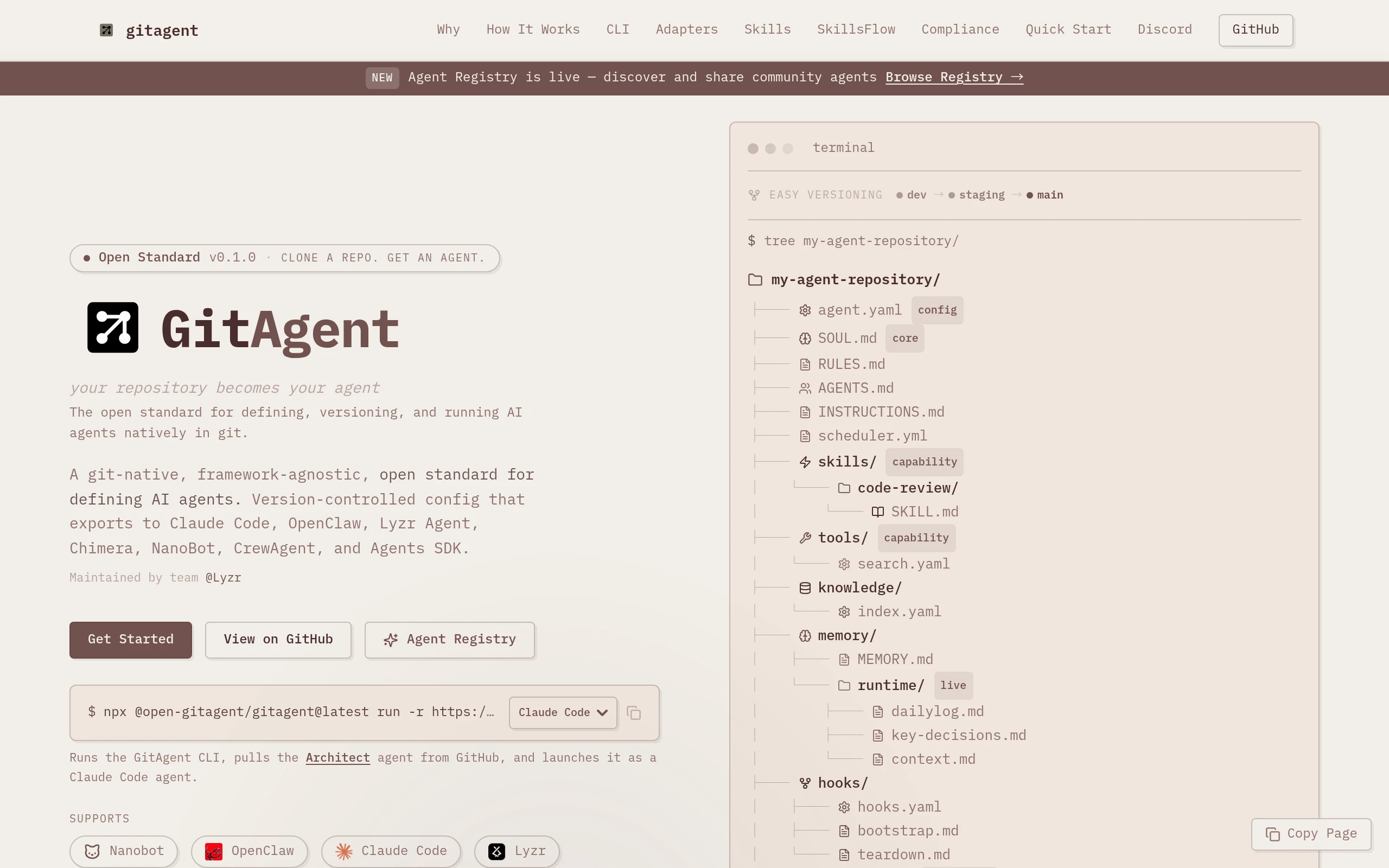Viewport: 1389px width, 868px height.
Task: Click the file icon beside INSTRUCTIONS.md
Action: point(805,412)
